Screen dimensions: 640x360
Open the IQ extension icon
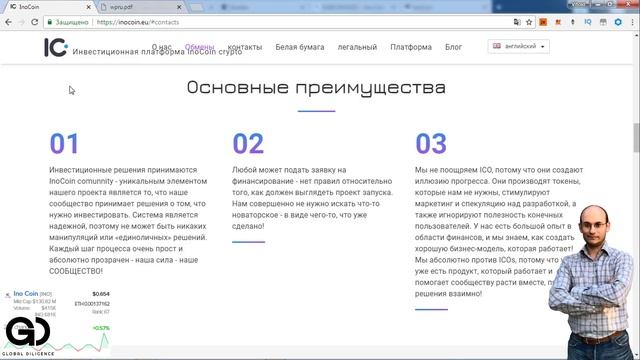tap(588, 22)
